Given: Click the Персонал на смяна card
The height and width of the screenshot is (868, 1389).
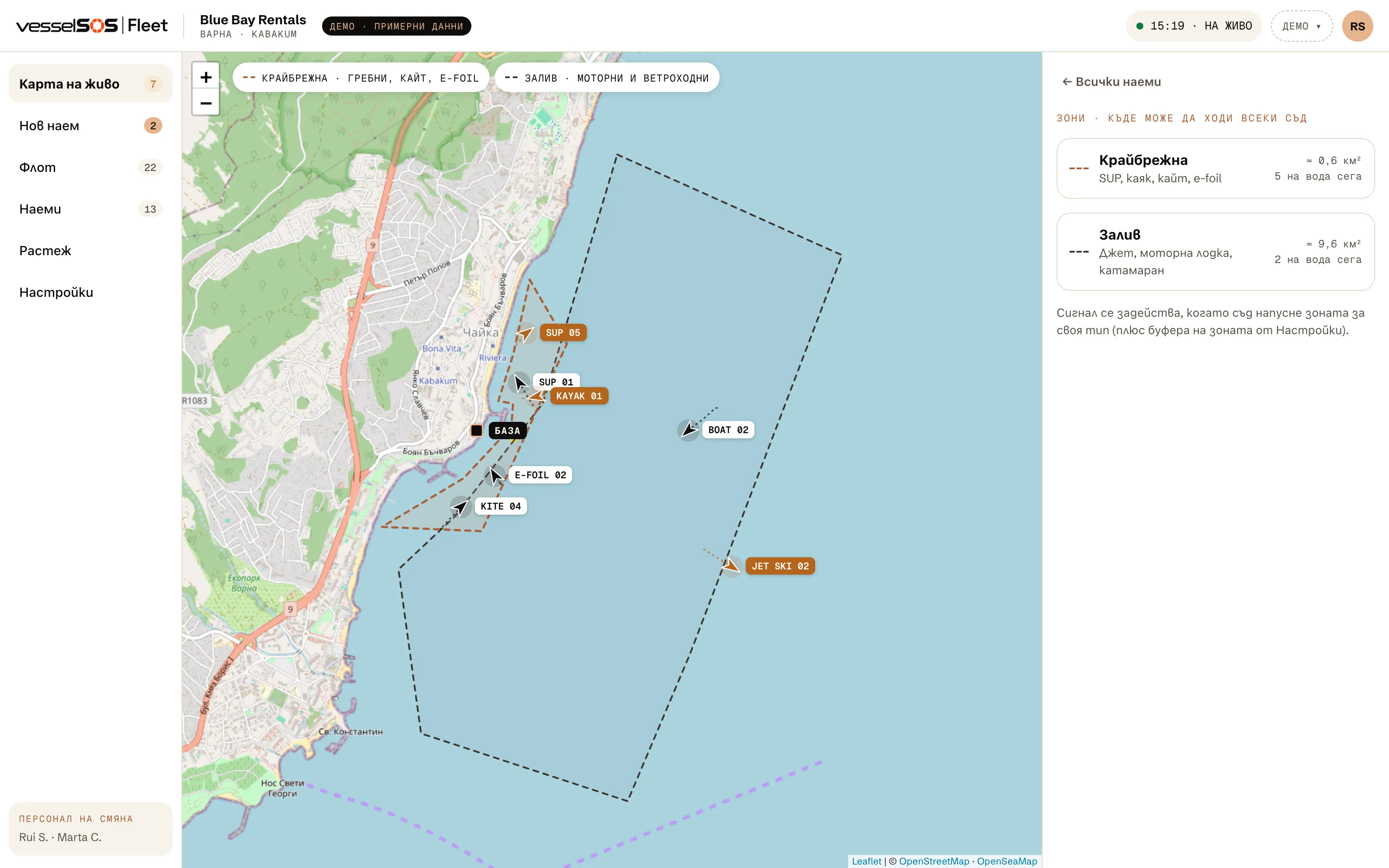Looking at the screenshot, I should click(91, 829).
